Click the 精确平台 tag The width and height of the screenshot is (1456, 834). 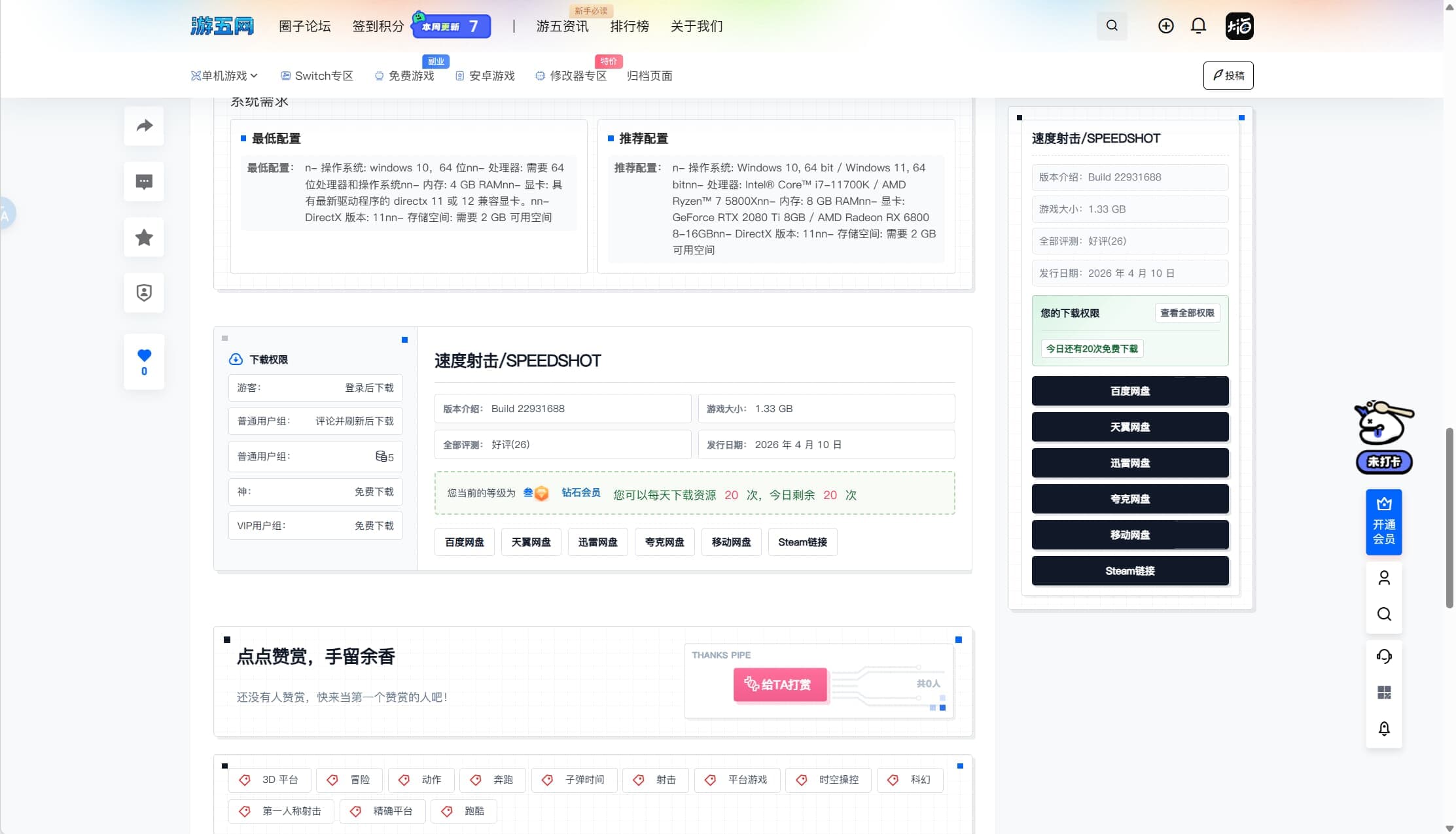383,811
